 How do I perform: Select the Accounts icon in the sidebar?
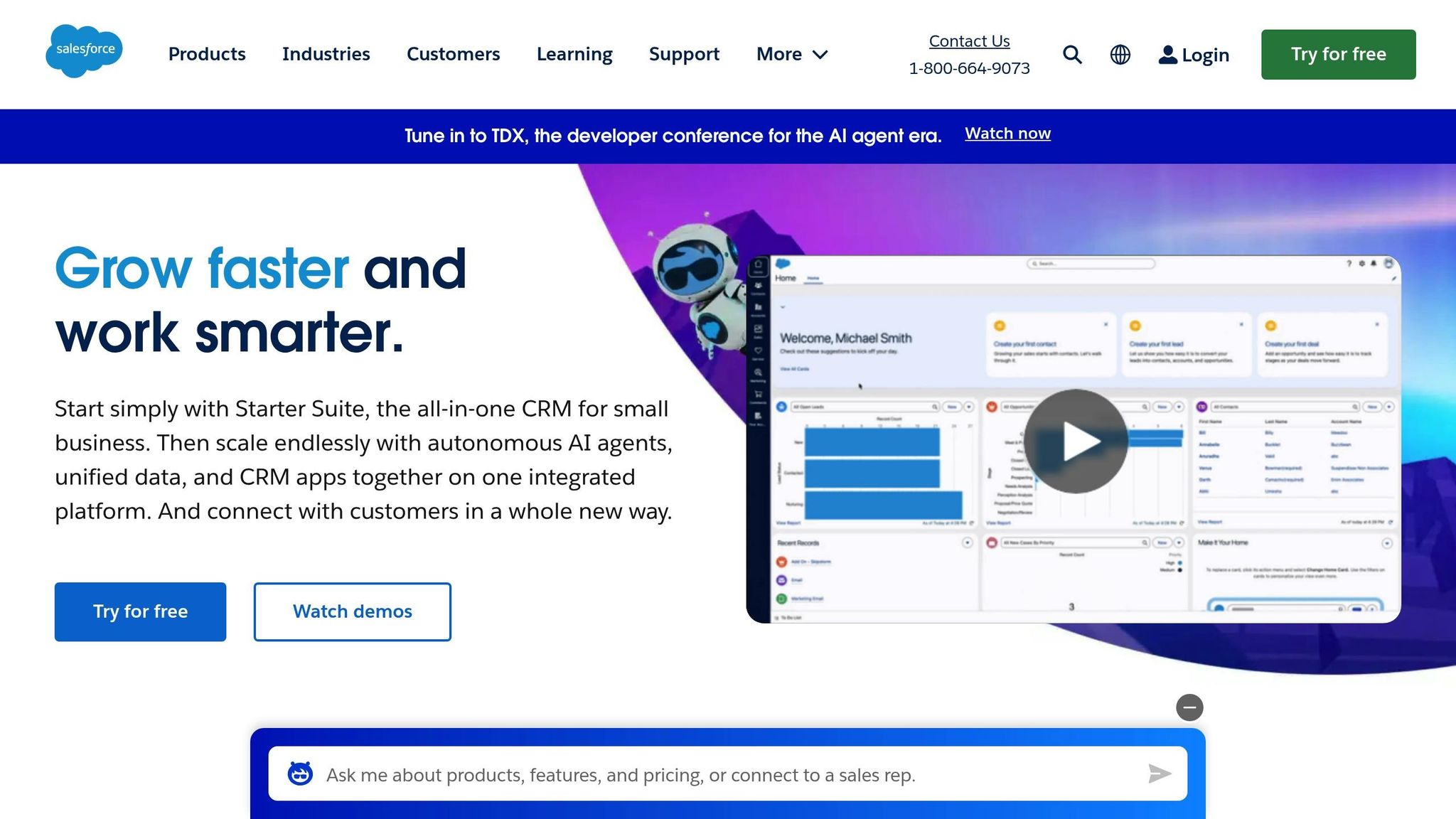point(759,305)
